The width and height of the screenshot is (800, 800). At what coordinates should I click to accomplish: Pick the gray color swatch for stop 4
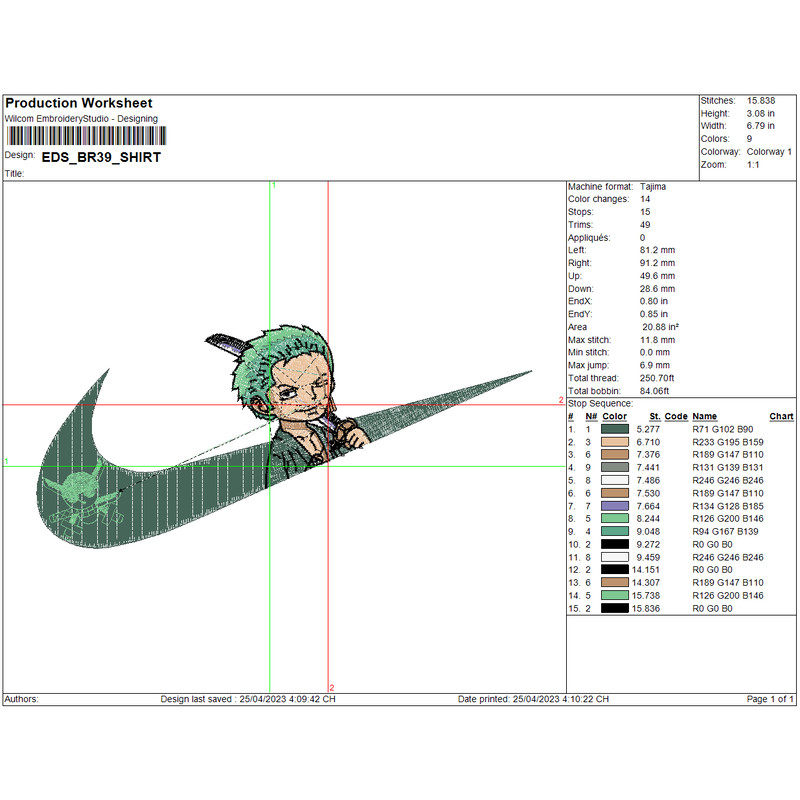[x=615, y=467]
